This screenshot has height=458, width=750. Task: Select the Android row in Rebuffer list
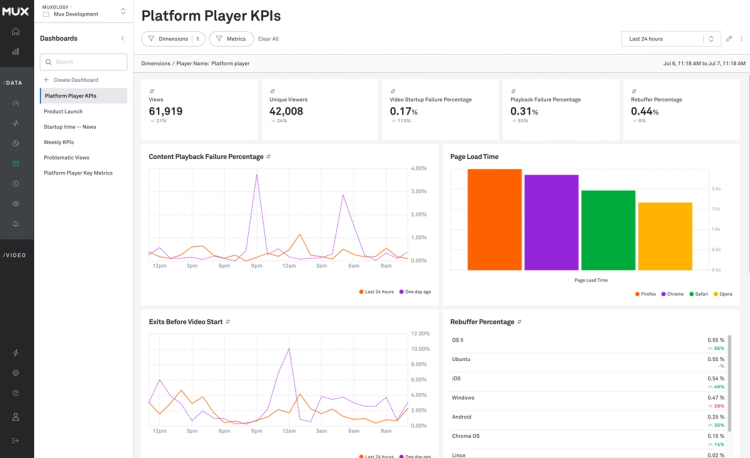click(588, 420)
